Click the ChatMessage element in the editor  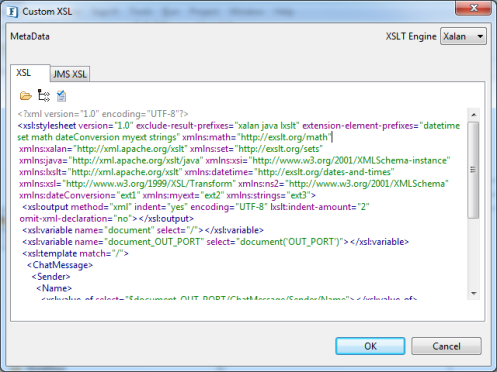click(x=60, y=265)
